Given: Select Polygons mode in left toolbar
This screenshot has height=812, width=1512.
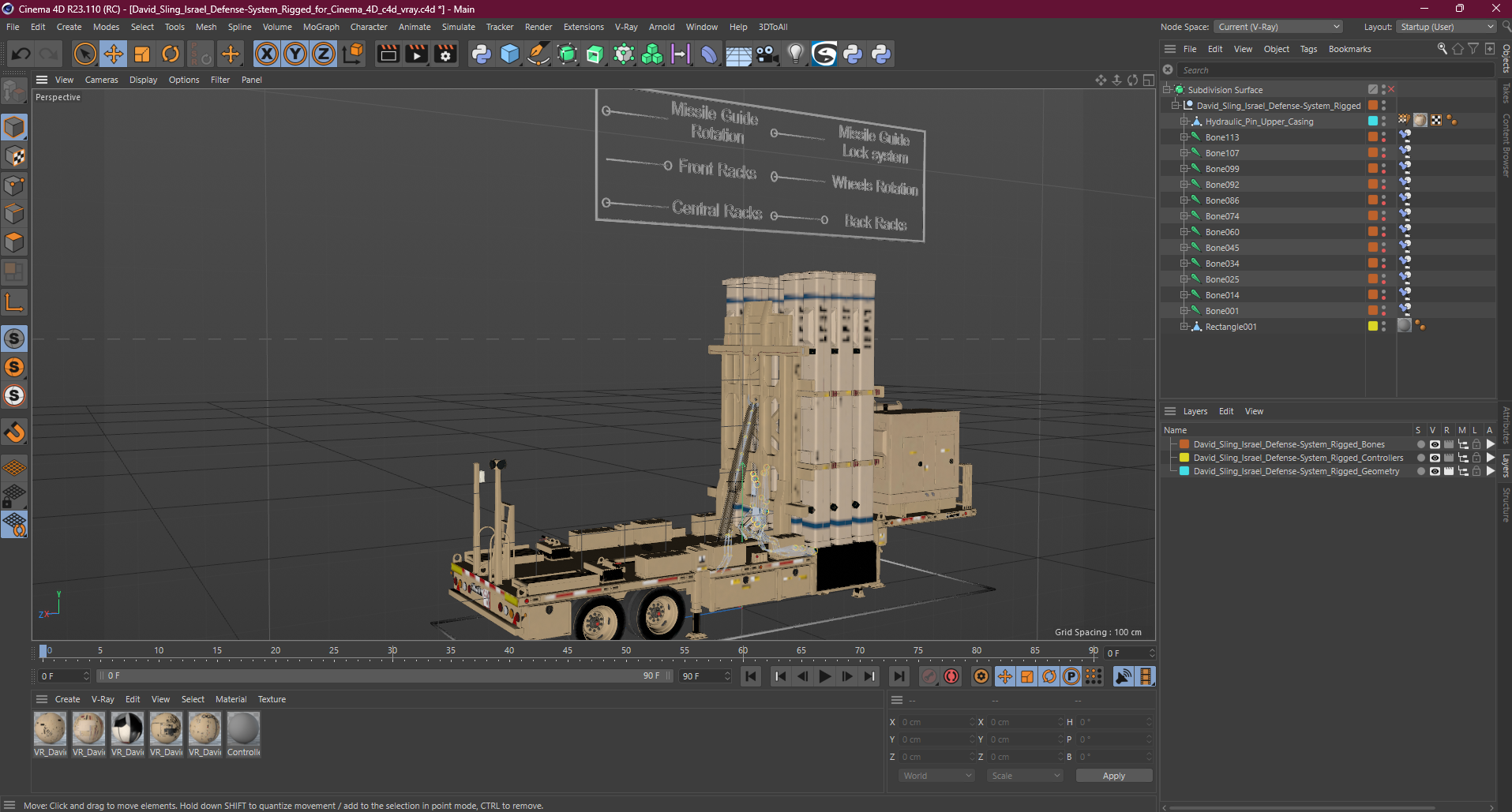Looking at the screenshot, I should (x=14, y=242).
